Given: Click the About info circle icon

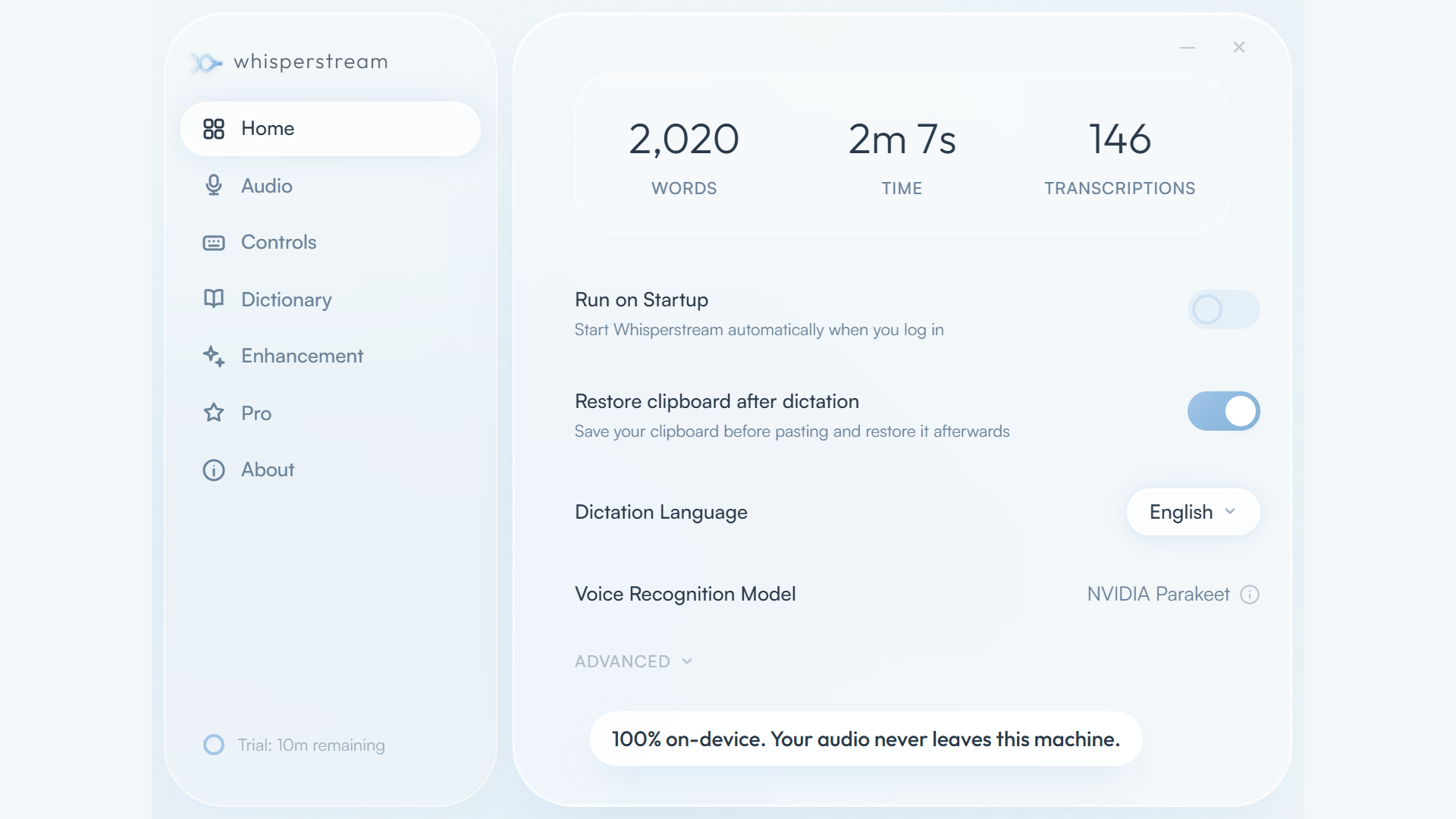Looking at the screenshot, I should [214, 470].
